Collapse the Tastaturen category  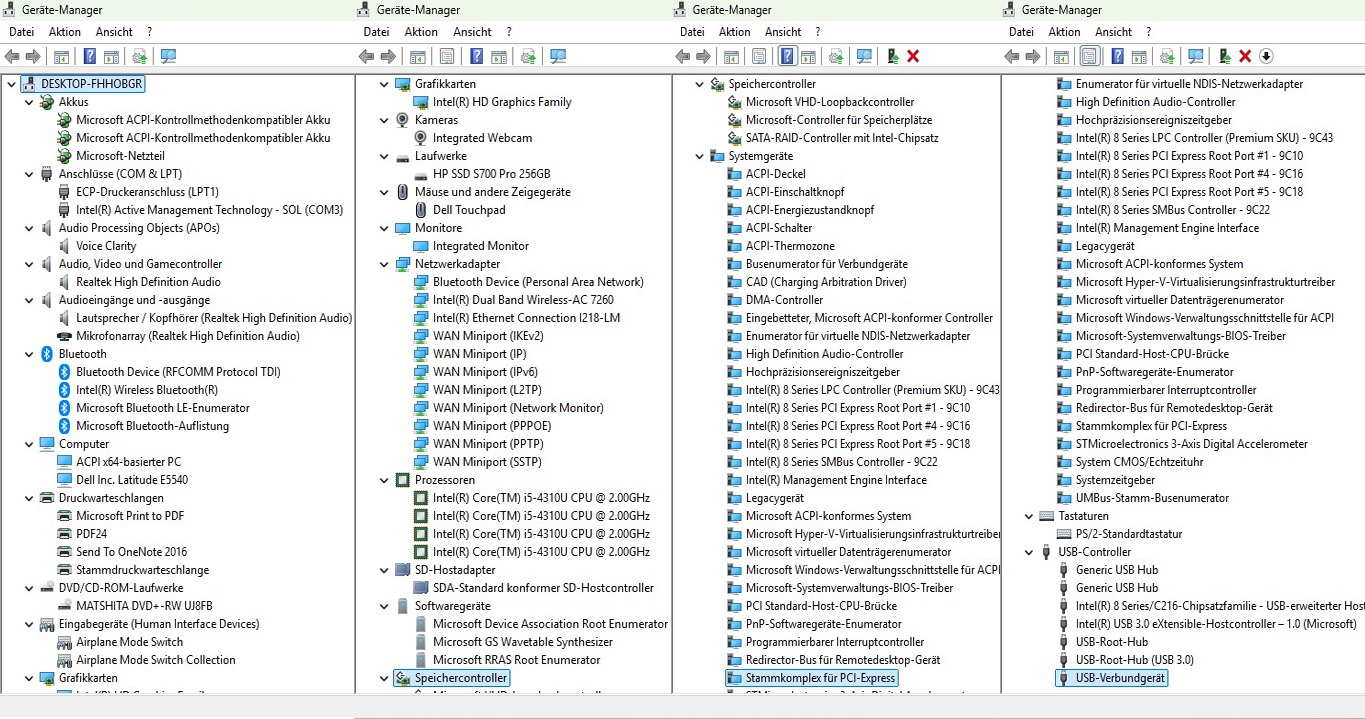(1029, 516)
